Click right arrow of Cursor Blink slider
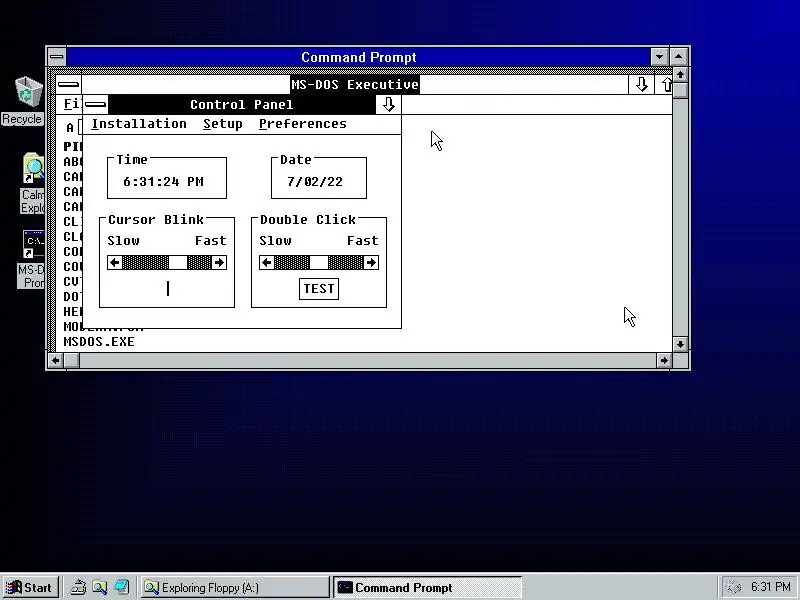Viewport: 800px width, 600px height. 219,263
